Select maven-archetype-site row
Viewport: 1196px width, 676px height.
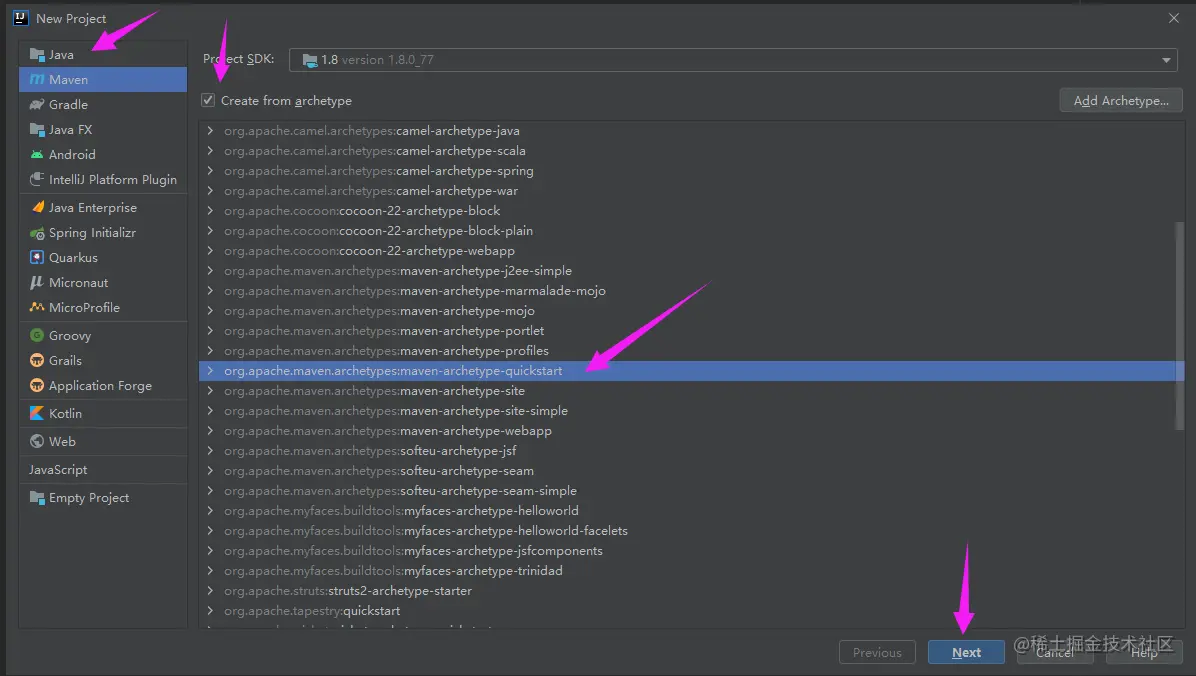(691, 391)
